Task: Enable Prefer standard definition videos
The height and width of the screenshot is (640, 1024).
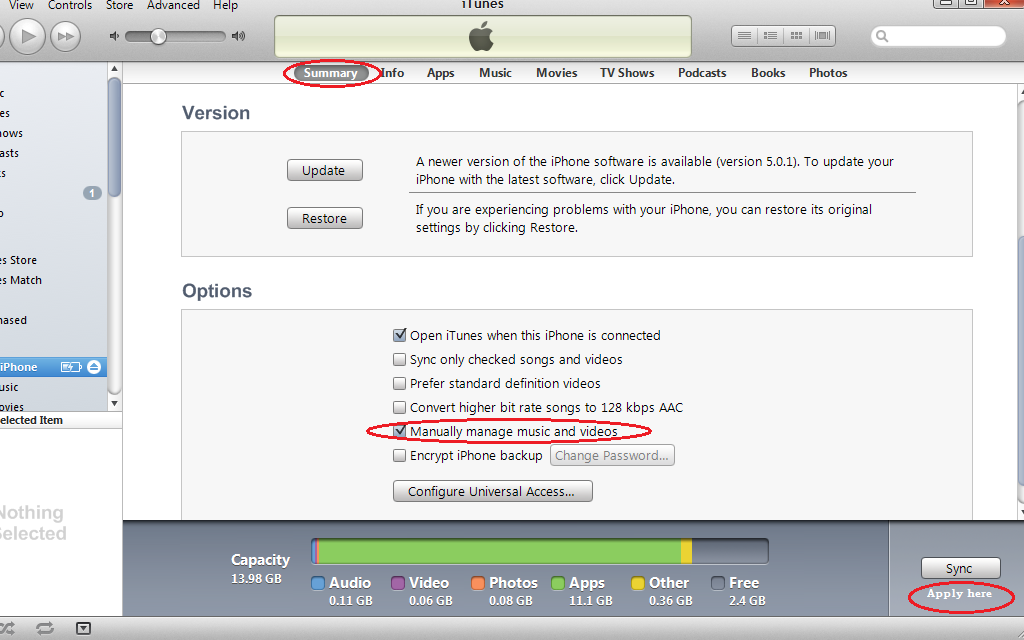Action: click(x=400, y=383)
